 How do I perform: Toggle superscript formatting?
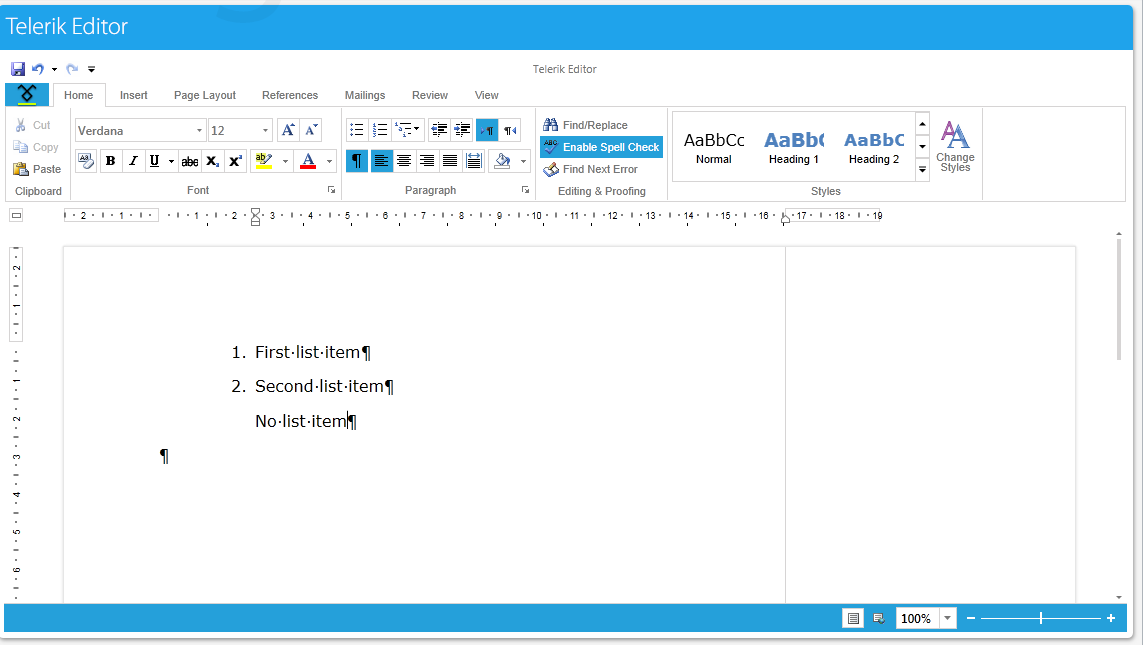tap(235, 161)
